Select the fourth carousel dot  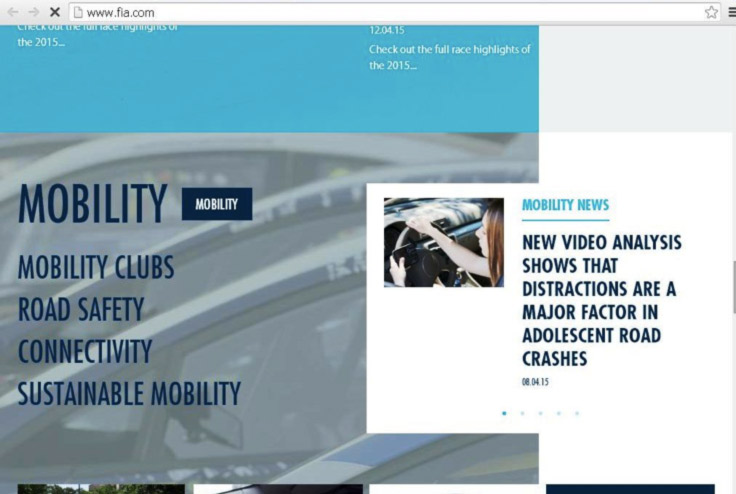559,413
